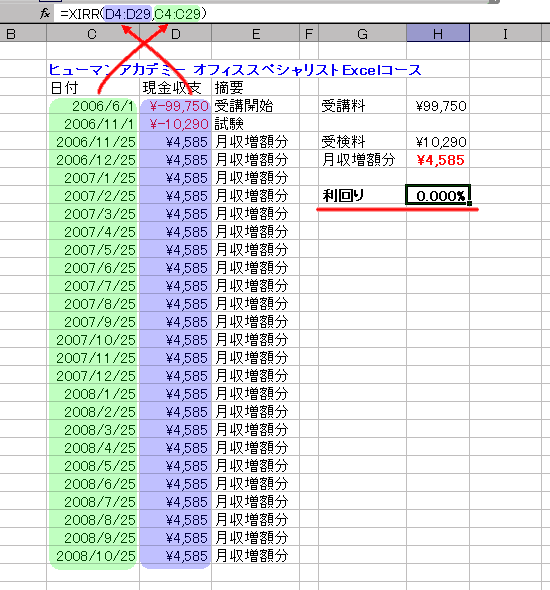Select column E header
The image size is (550, 590).
255,34
